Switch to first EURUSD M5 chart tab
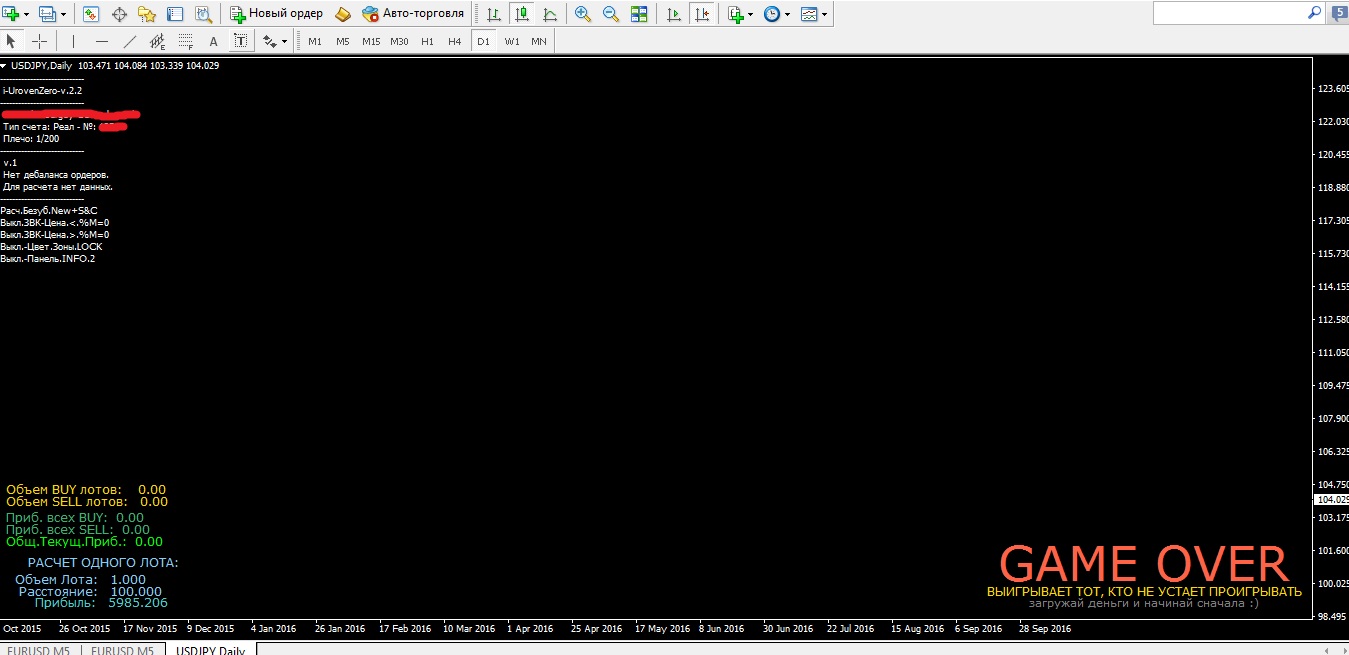The height and width of the screenshot is (655, 1349). (x=40, y=650)
